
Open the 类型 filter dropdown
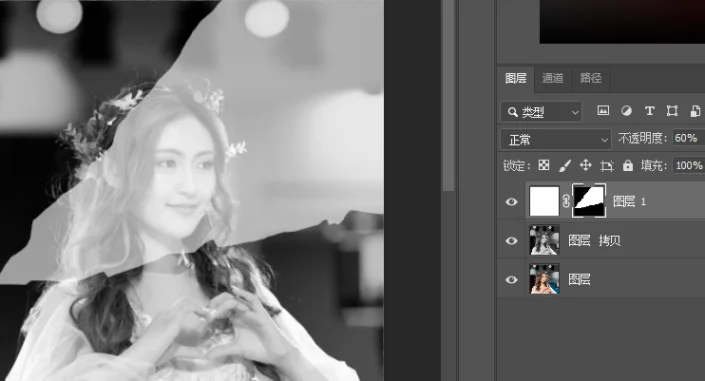click(x=541, y=112)
